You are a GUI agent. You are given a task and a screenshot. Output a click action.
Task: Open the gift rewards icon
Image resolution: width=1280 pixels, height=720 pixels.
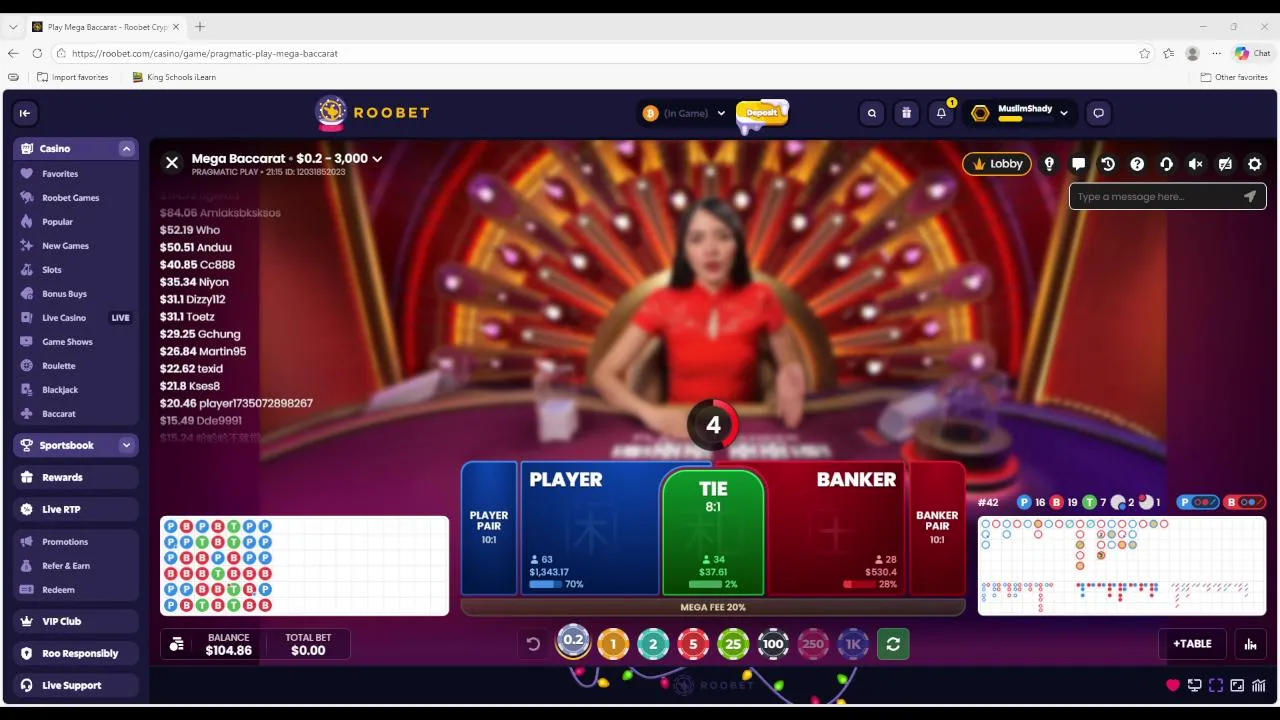pyautogui.click(x=906, y=113)
